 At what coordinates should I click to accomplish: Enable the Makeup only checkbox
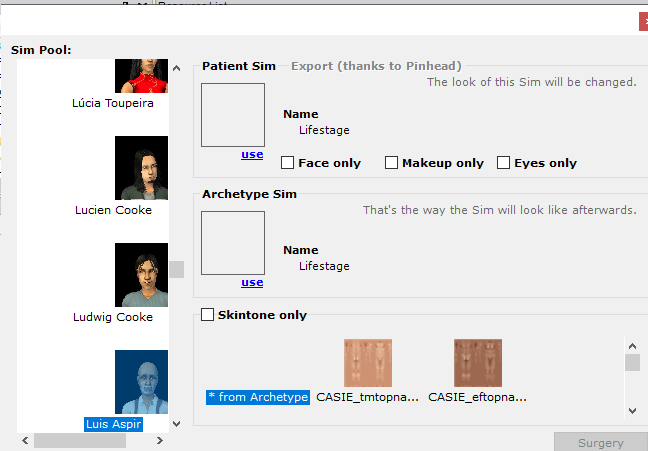[391, 162]
